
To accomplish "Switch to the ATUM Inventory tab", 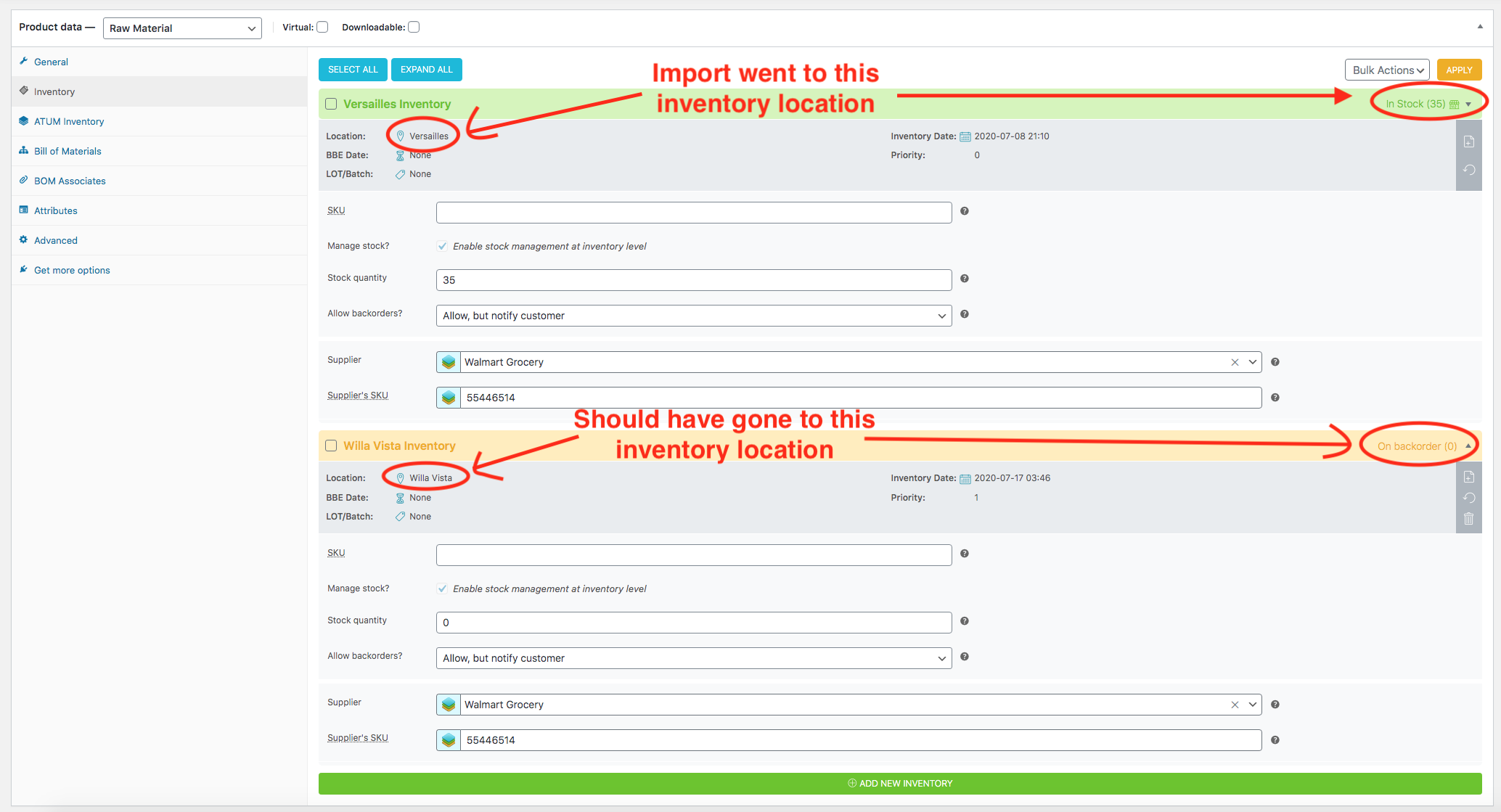I will coord(68,120).
